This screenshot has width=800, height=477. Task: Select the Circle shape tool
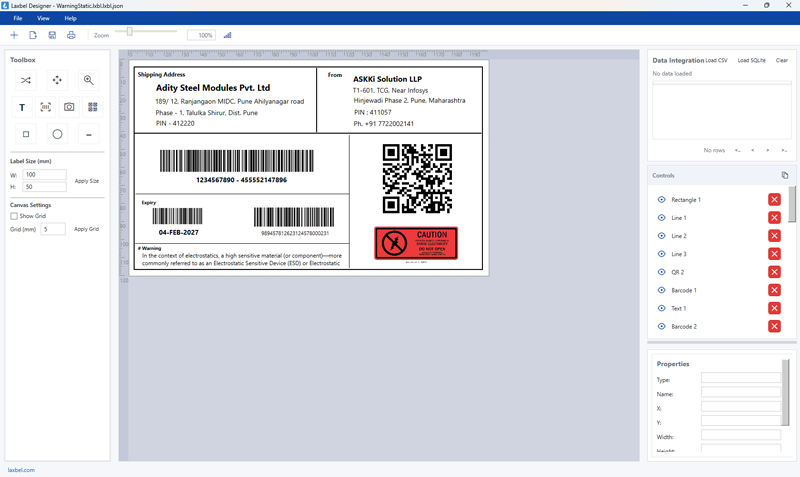click(x=57, y=134)
